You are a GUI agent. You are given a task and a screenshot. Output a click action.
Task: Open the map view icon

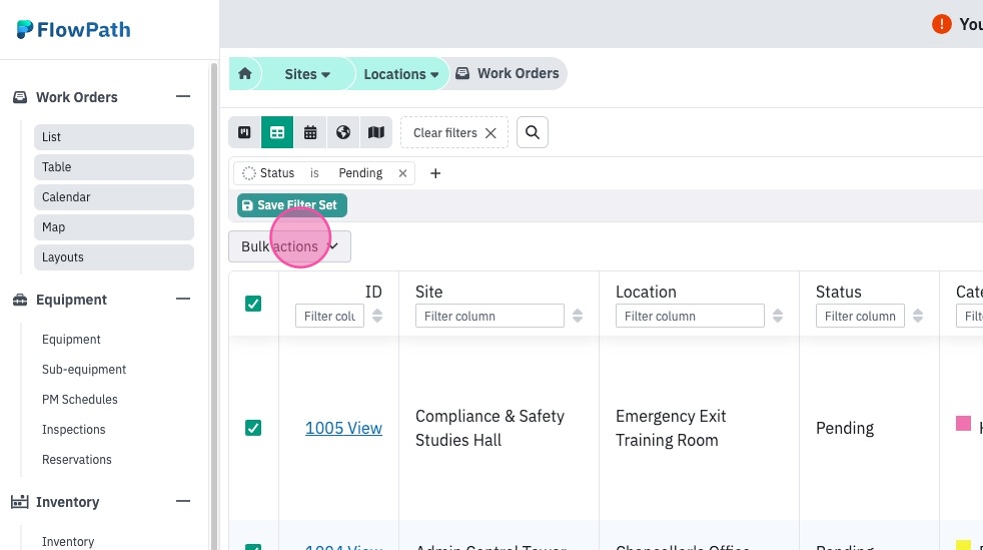376,132
